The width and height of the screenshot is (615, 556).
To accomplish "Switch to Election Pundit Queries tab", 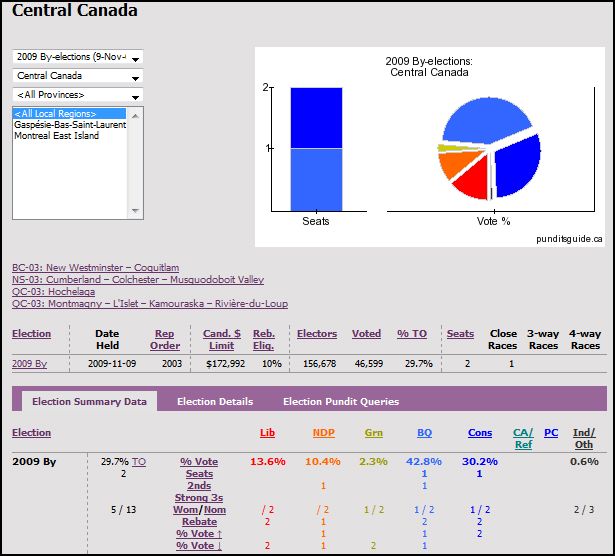I will pyautogui.click(x=341, y=402).
